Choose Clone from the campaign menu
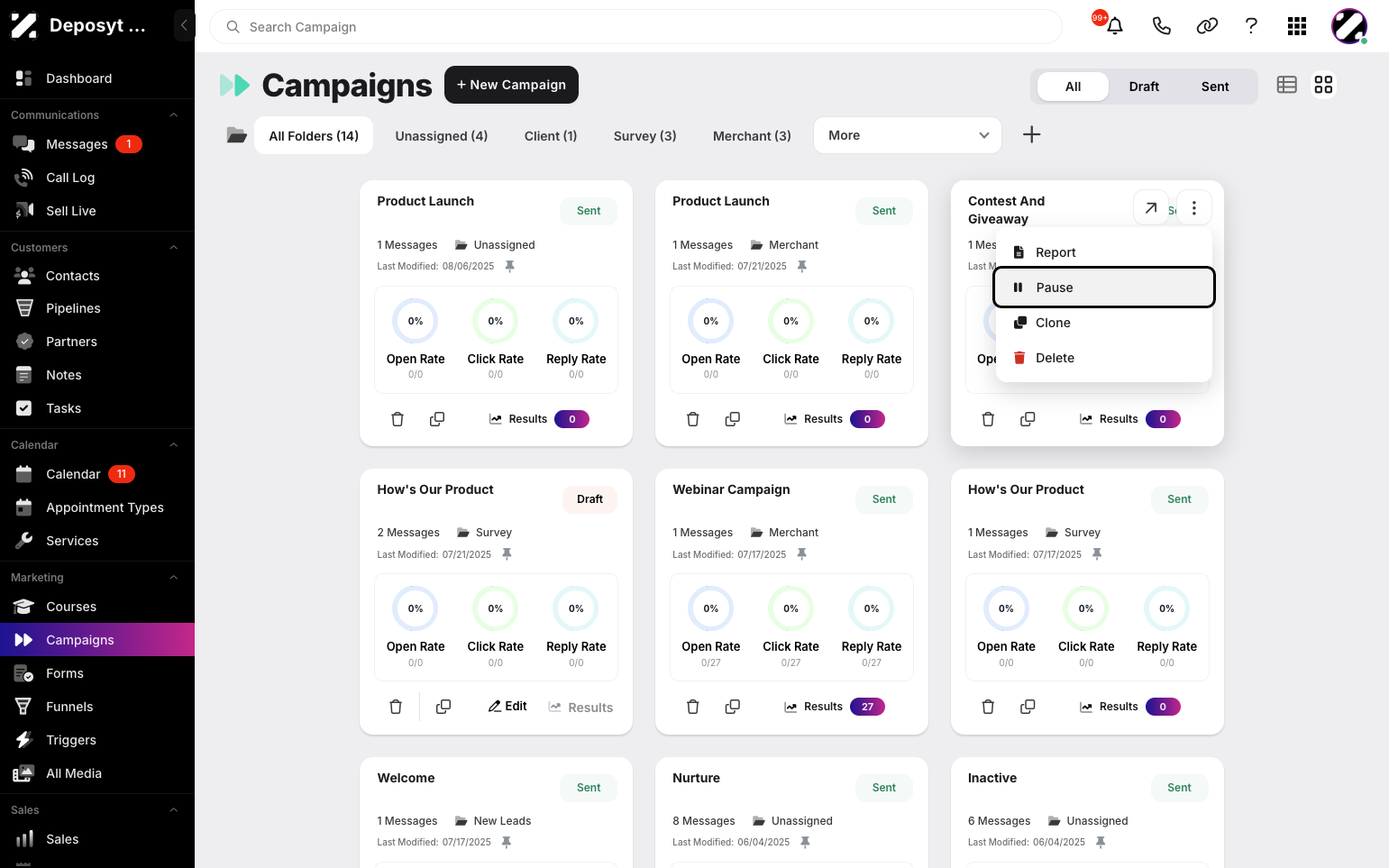The height and width of the screenshot is (868, 1389). pyautogui.click(x=1104, y=323)
